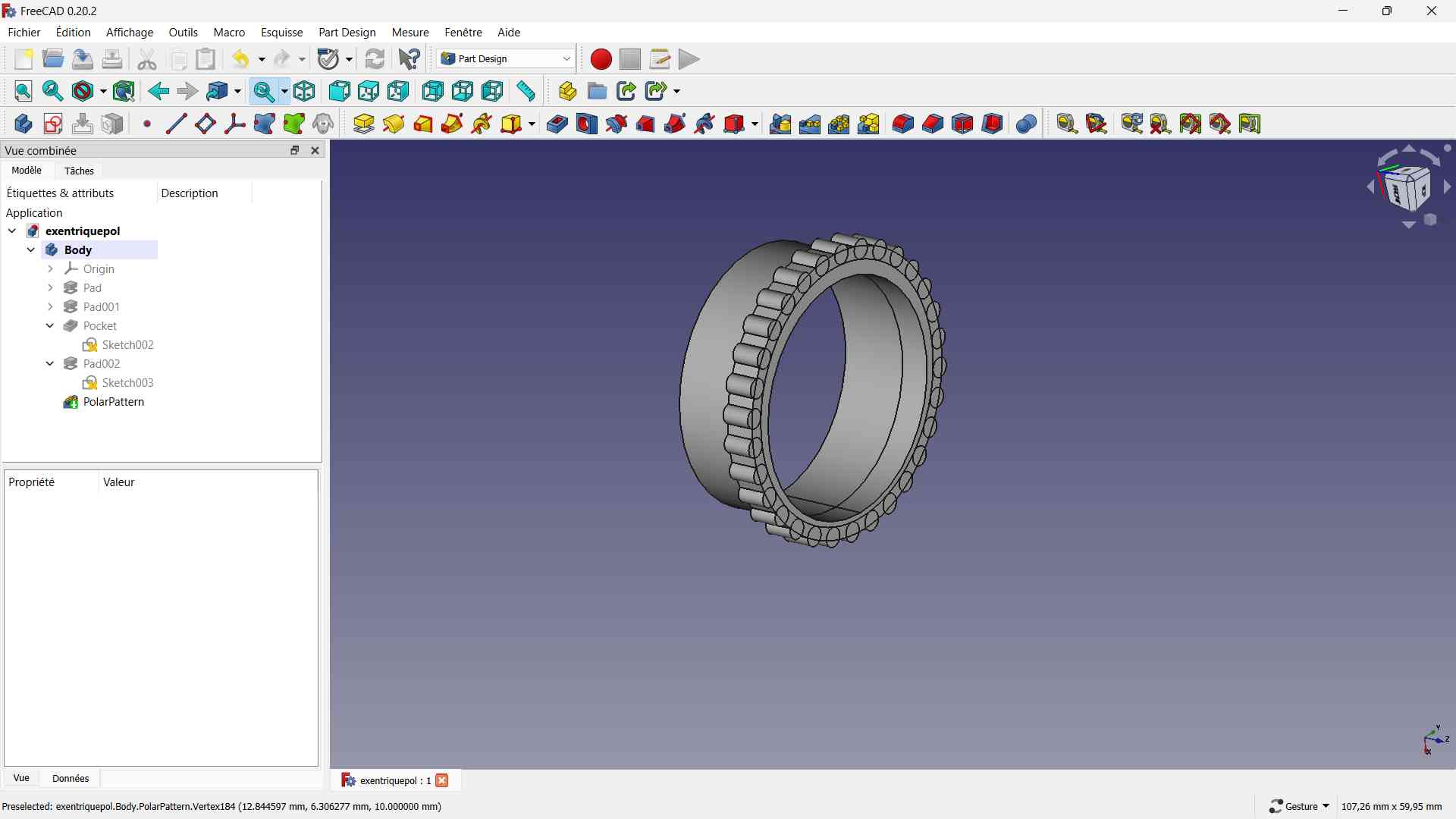
Task: Expand the Pad001 tree node
Action: pyautogui.click(x=50, y=306)
